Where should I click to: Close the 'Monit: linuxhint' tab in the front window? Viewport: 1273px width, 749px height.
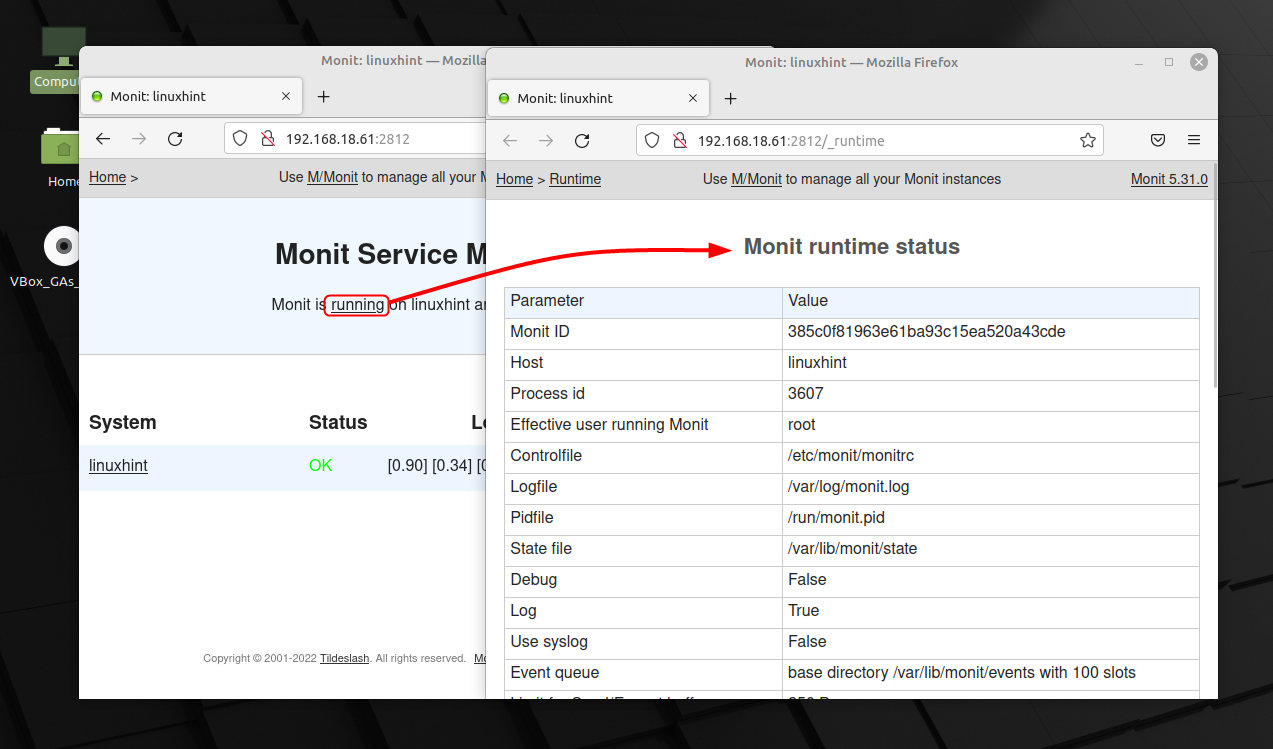coord(693,98)
